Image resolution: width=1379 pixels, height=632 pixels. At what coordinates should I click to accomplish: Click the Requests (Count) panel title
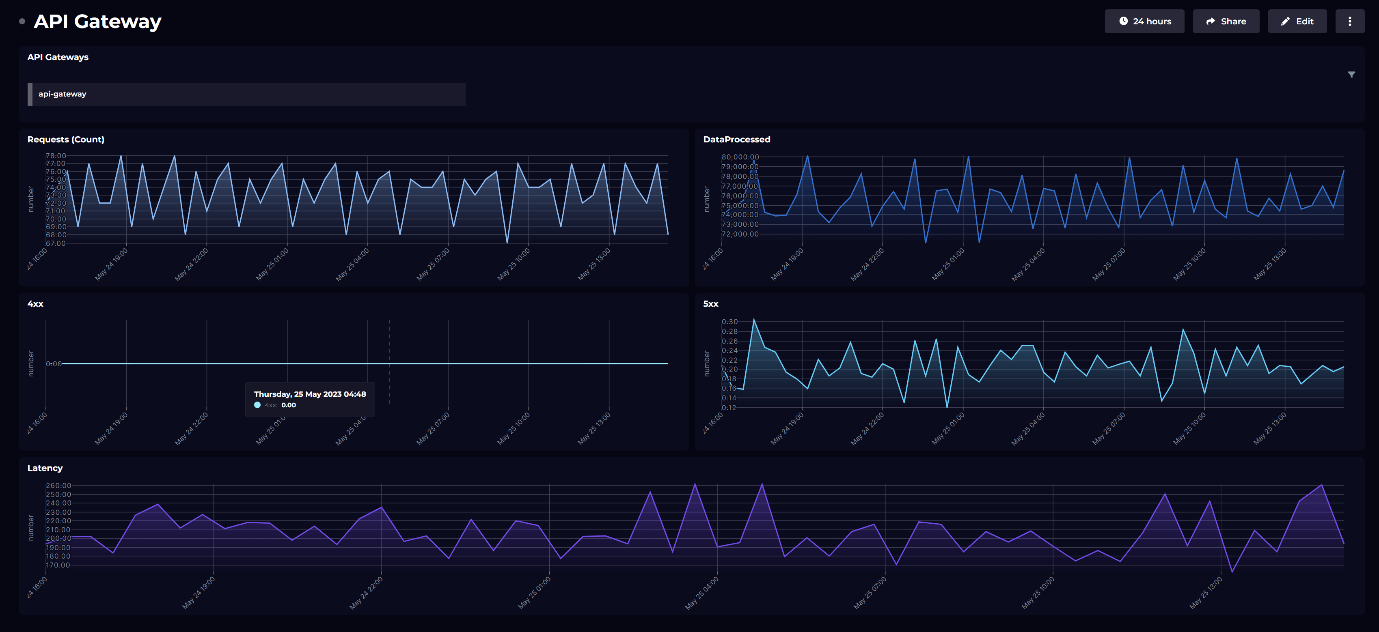click(x=65, y=139)
